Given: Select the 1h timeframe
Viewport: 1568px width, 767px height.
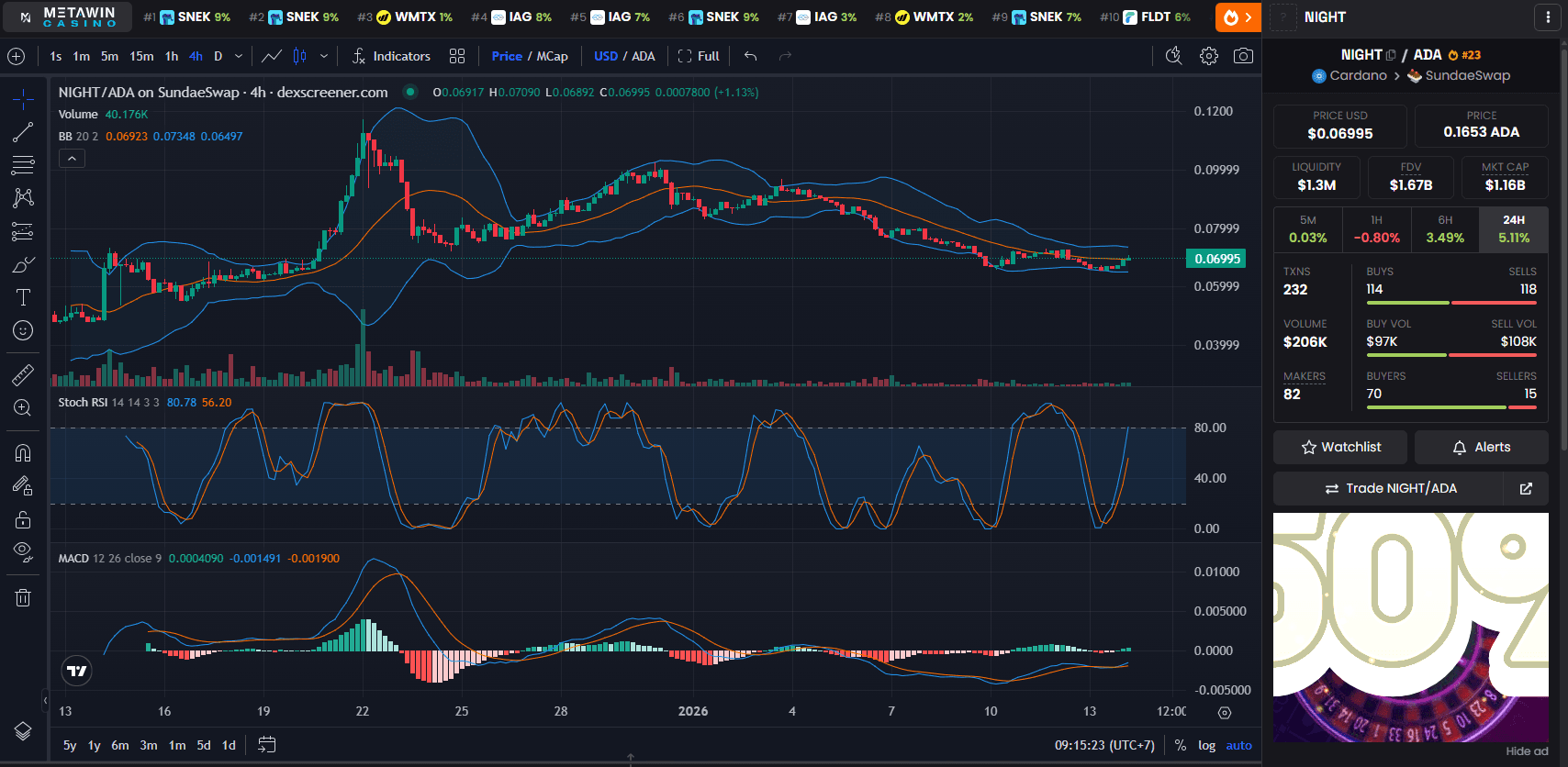Looking at the screenshot, I should [172, 56].
